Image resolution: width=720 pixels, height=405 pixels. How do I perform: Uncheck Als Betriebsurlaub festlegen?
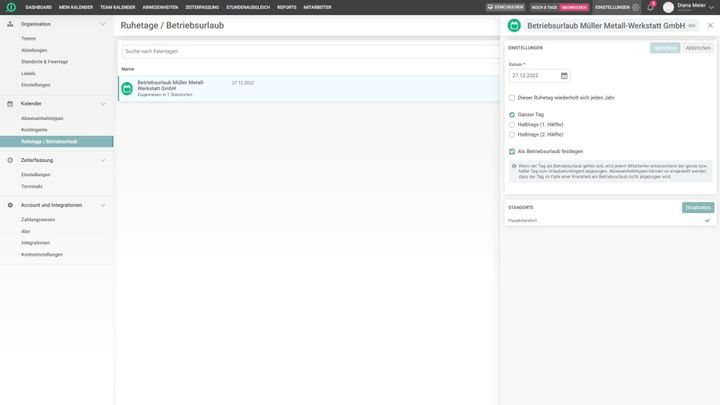pos(512,151)
